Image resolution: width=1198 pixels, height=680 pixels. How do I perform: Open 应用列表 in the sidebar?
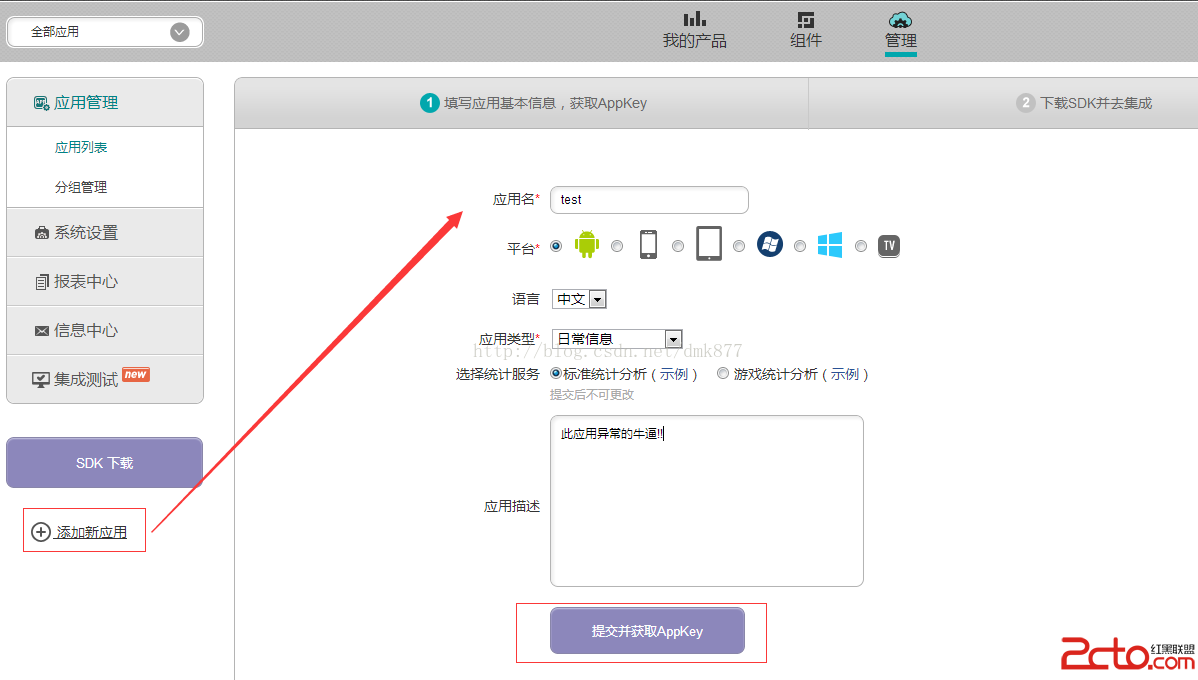(x=81, y=147)
